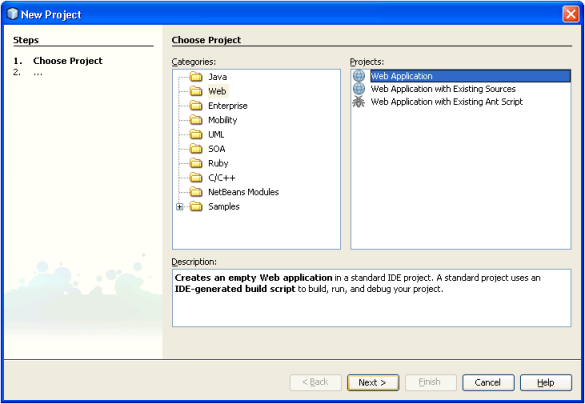Click the New Project cube icon in title bar

pos(12,14)
